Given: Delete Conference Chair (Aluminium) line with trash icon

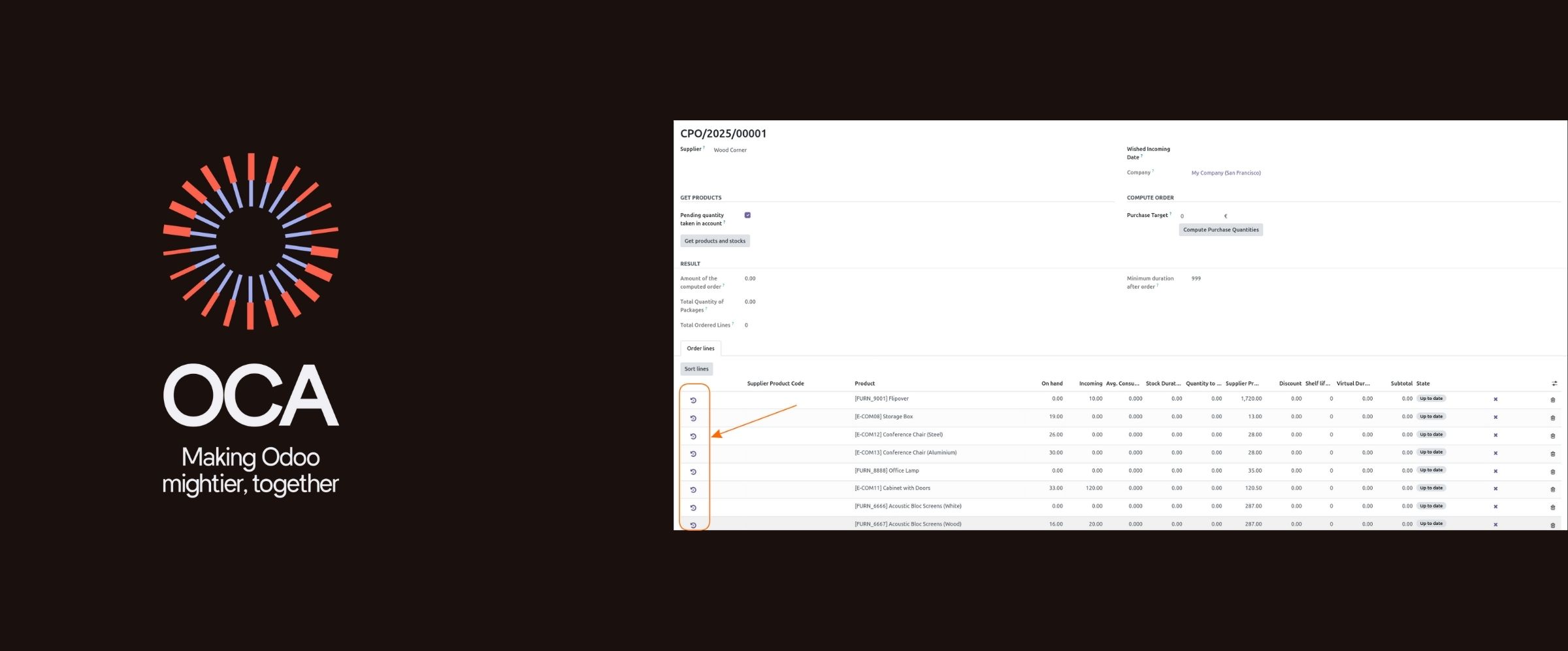Looking at the screenshot, I should click(1553, 454).
